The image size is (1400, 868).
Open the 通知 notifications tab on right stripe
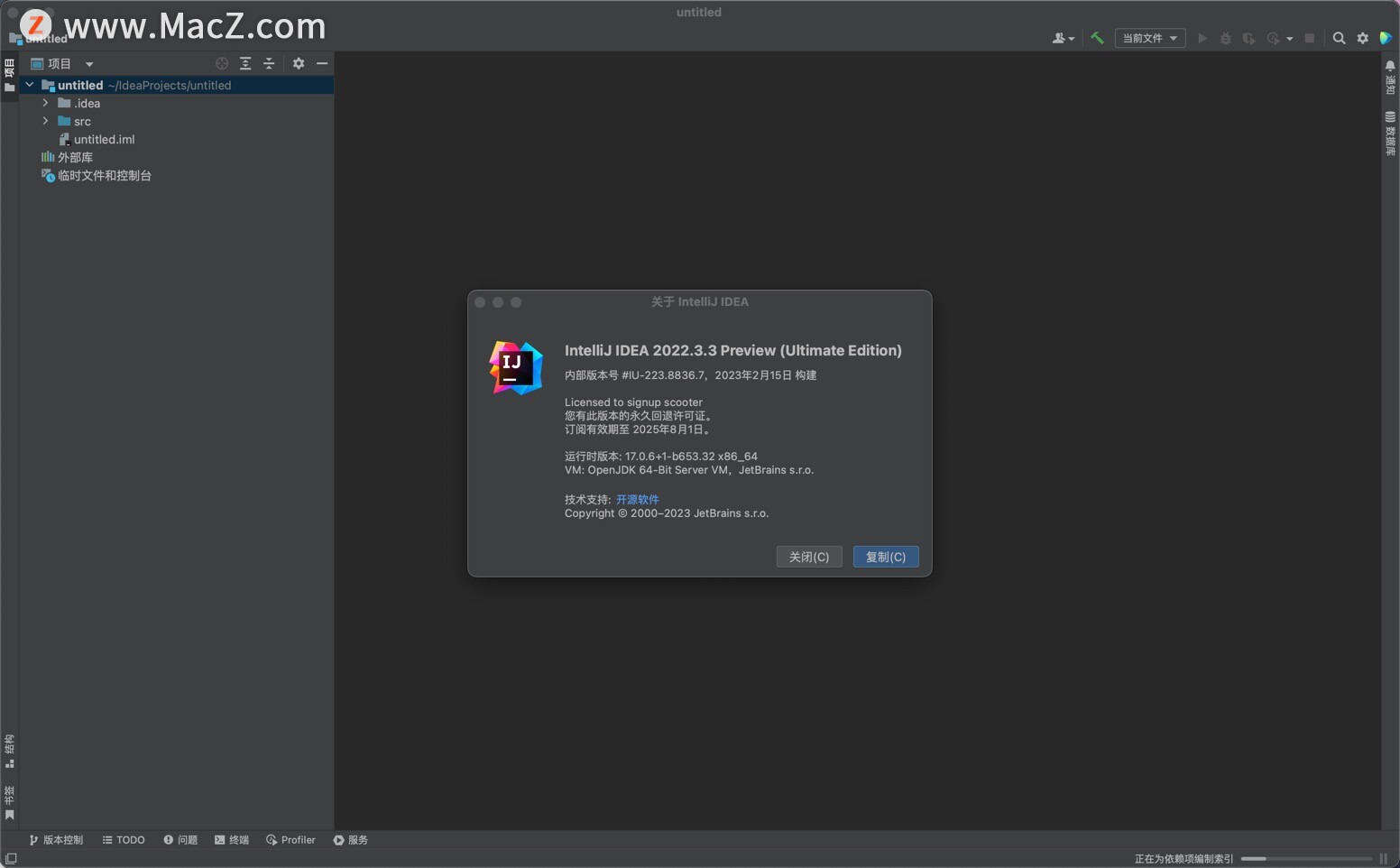[x=1390, y=78]
